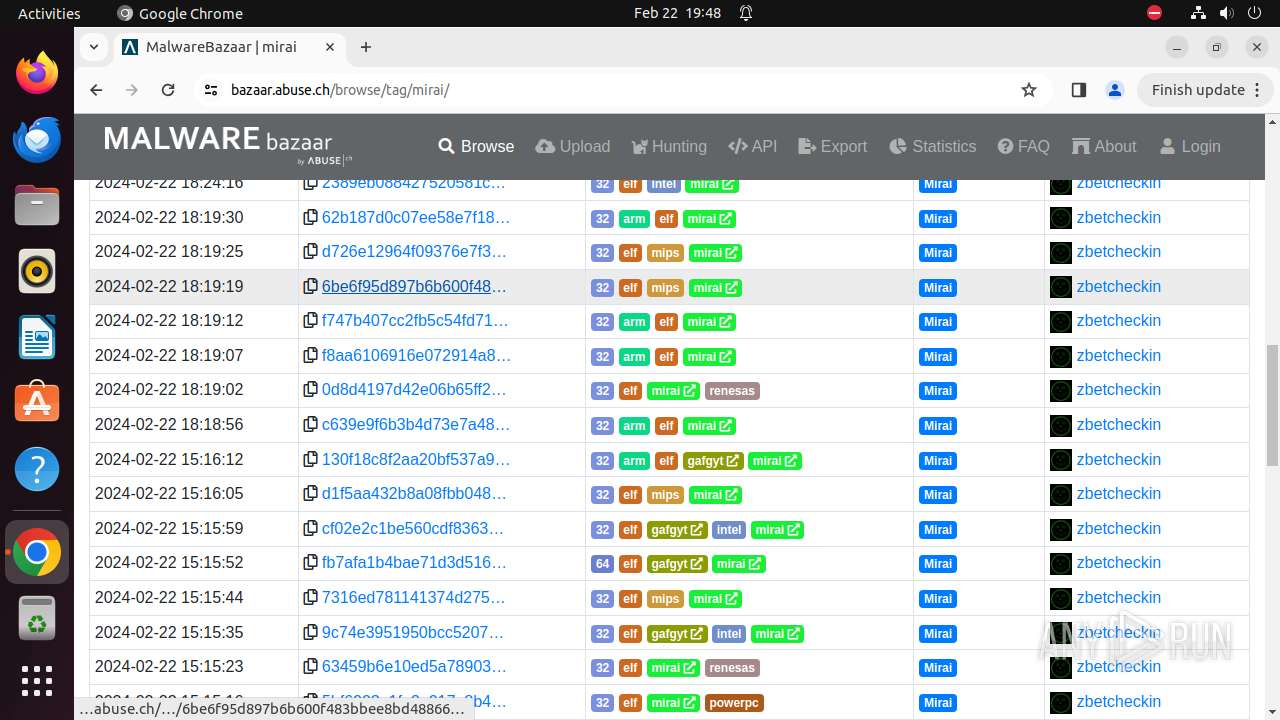Show Applications grid in the dock

click(37, 681)
